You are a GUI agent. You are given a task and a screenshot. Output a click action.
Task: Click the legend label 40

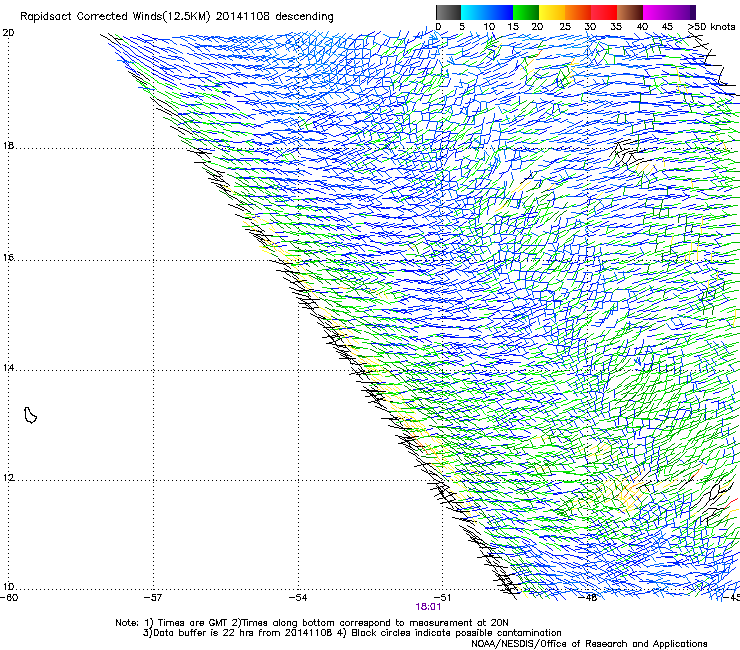[642, 27]
